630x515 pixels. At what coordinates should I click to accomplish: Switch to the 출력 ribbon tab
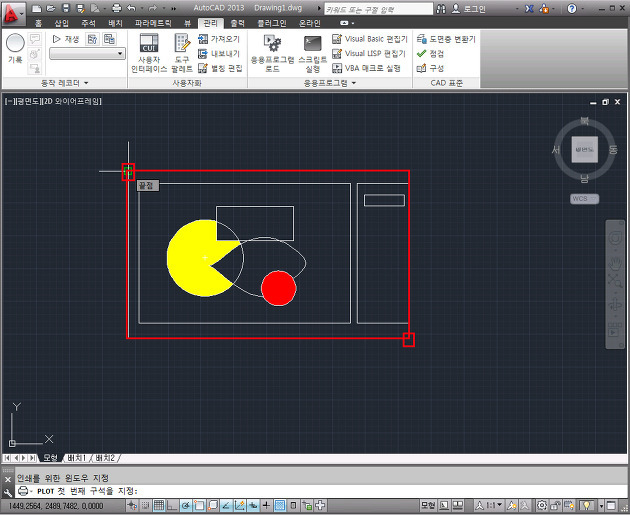(x=237, y=23)
